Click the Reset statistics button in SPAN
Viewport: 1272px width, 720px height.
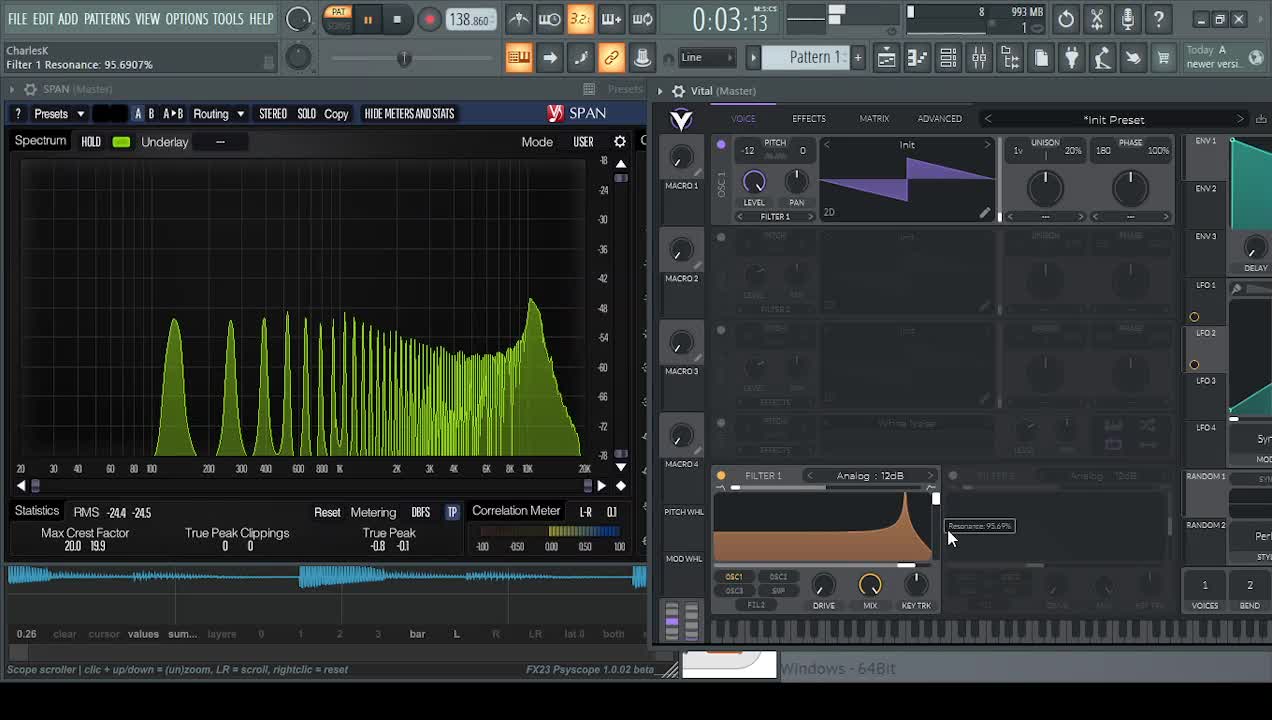click(x=327, y=512)
